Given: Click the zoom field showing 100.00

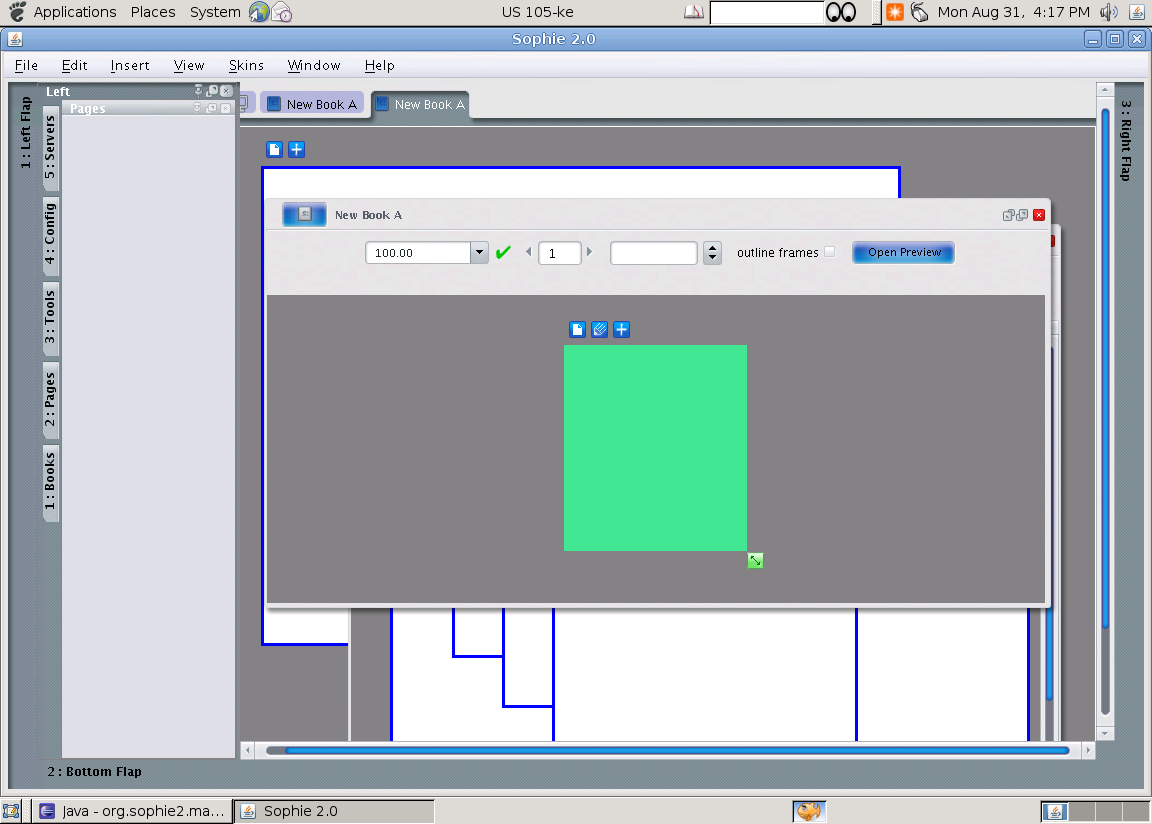Looking at the screenshot, I should [x=418, y=253].
